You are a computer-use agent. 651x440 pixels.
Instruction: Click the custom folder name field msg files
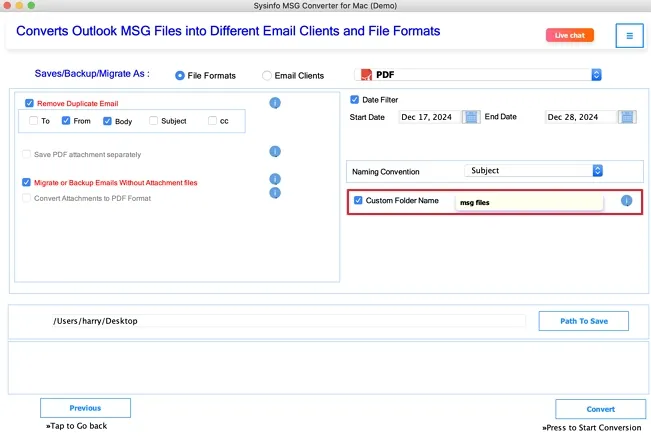(529, 203)
